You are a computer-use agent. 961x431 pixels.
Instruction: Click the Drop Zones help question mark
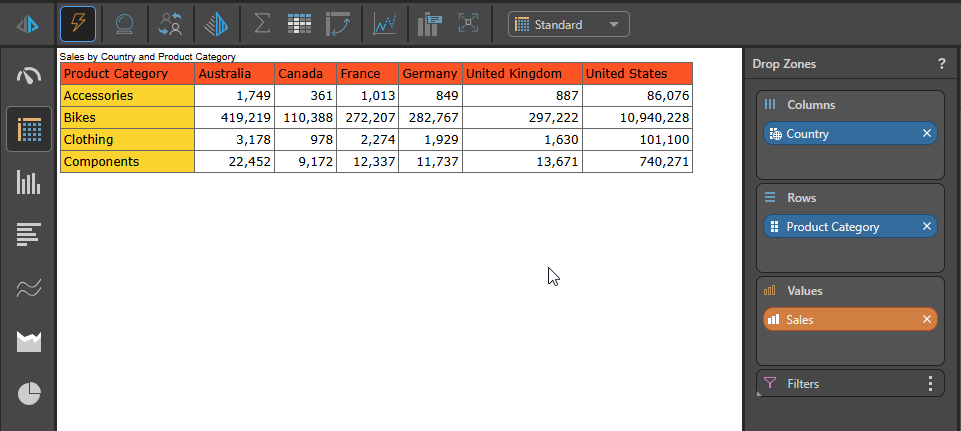coord(942,64)
